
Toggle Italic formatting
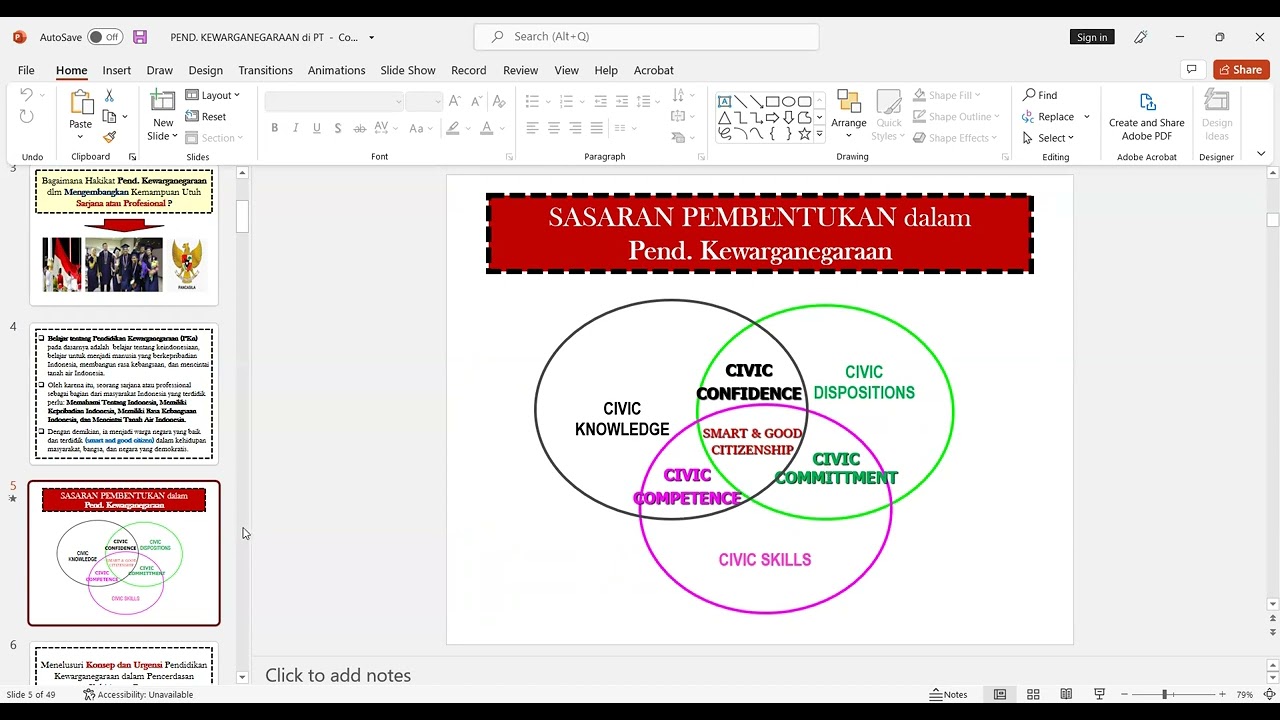[x=296, y=128]
